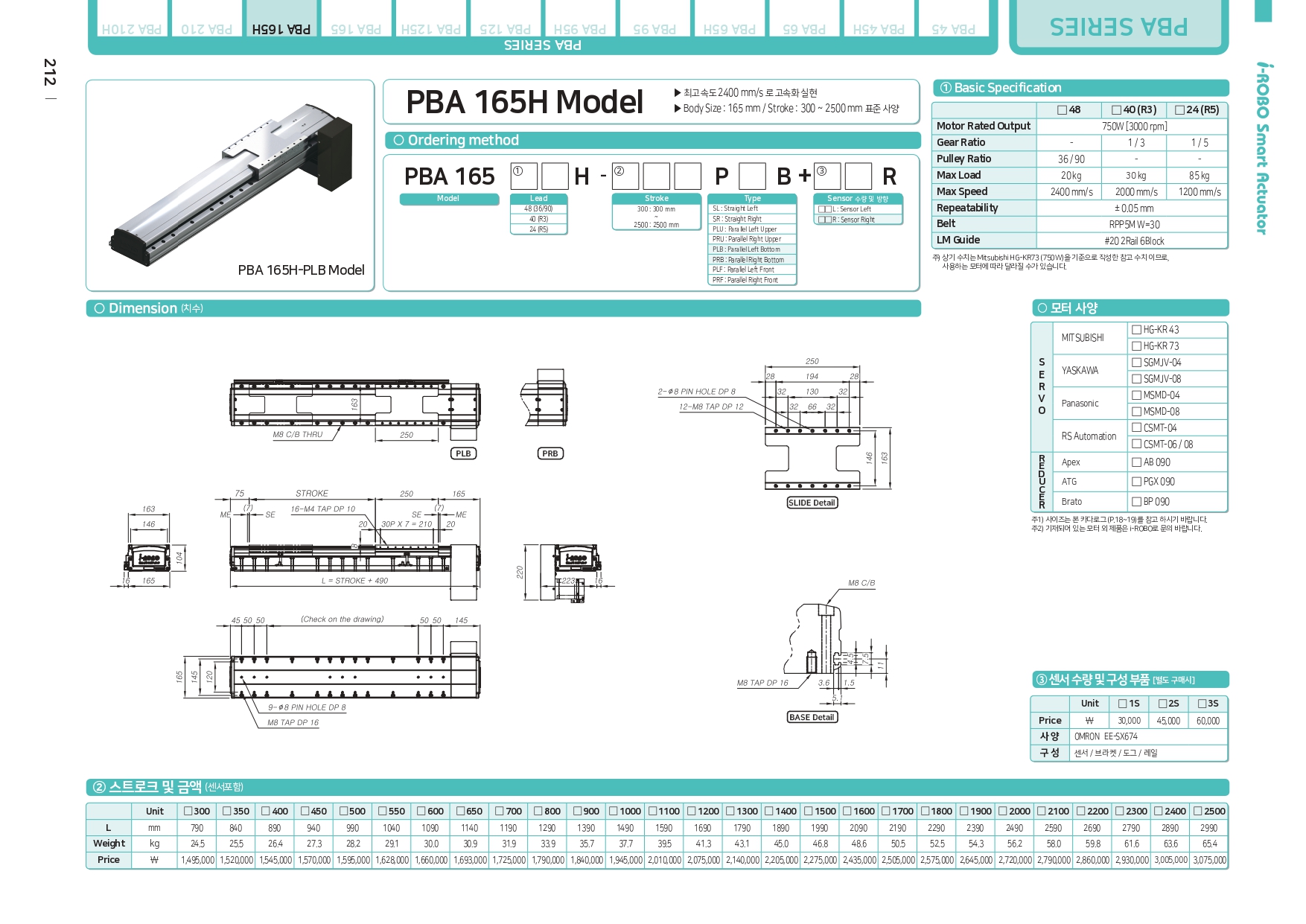Click the 'PBA SERIES' corner label

pos(1118,27)
